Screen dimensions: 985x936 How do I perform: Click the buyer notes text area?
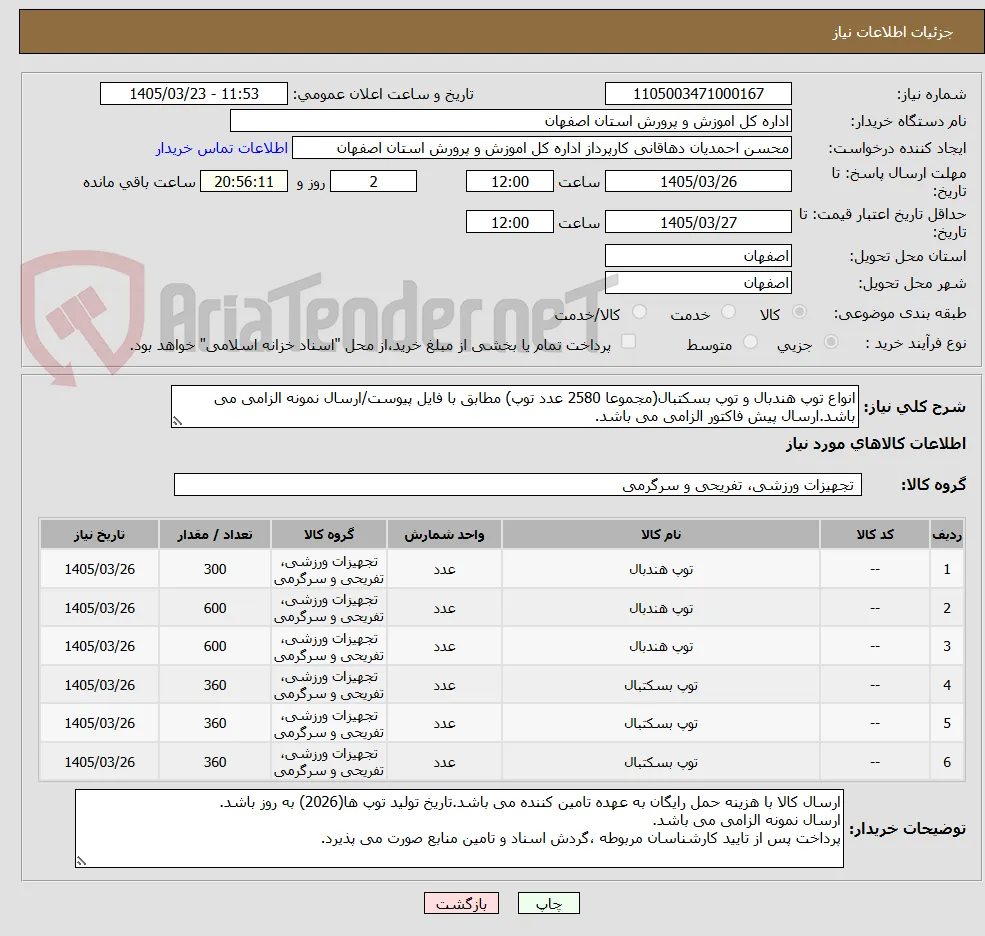pyautogui.click(x=459, y=829)
